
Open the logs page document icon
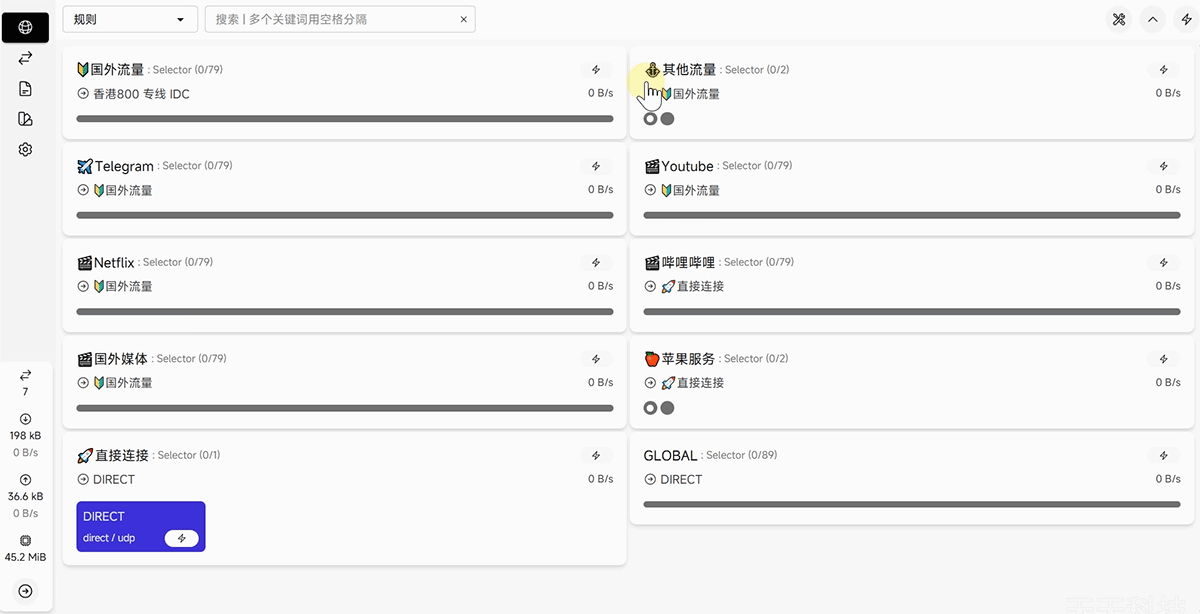click(x=25, y=89)
